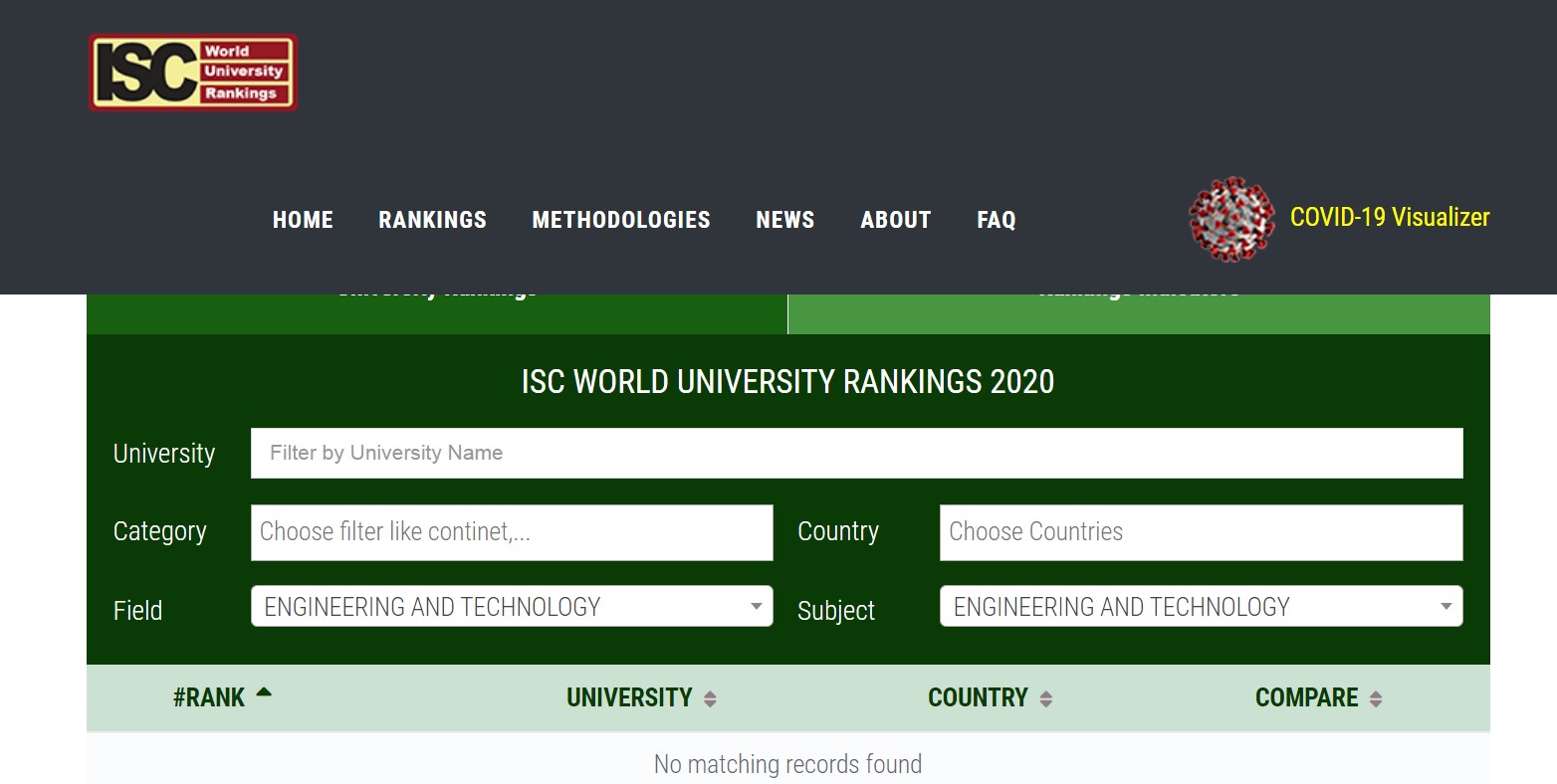
Task: Click the ISC WORLD UNIVERSITY RANKINGS 2020 heading
Action: click(787, 382)
